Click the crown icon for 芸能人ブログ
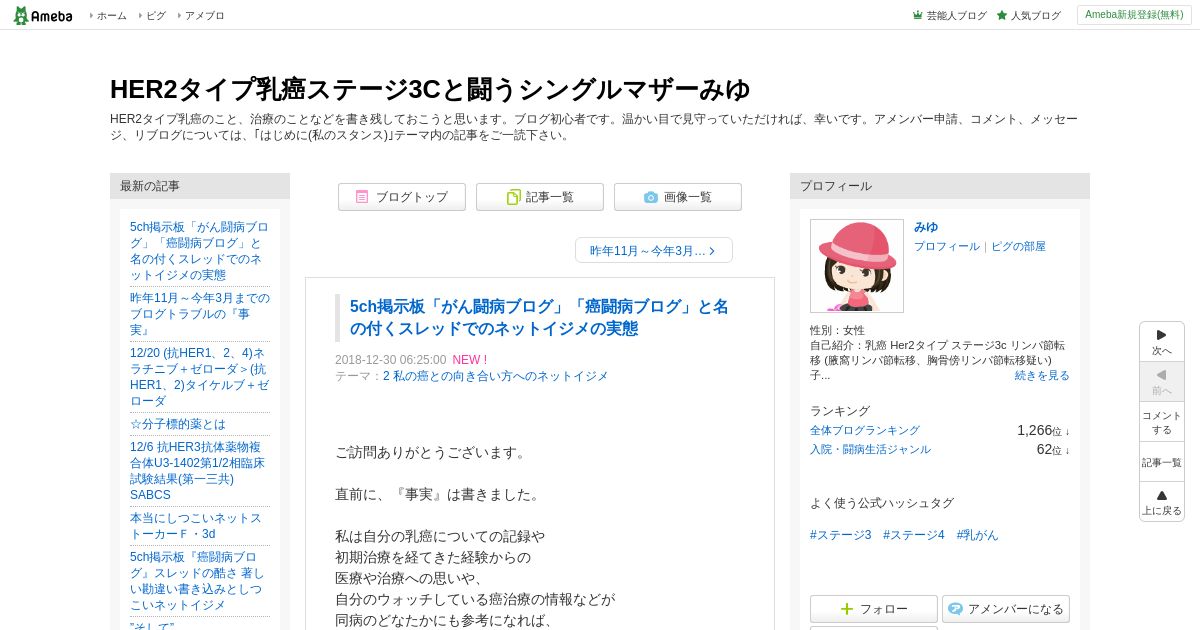 (x=918, y=15)
